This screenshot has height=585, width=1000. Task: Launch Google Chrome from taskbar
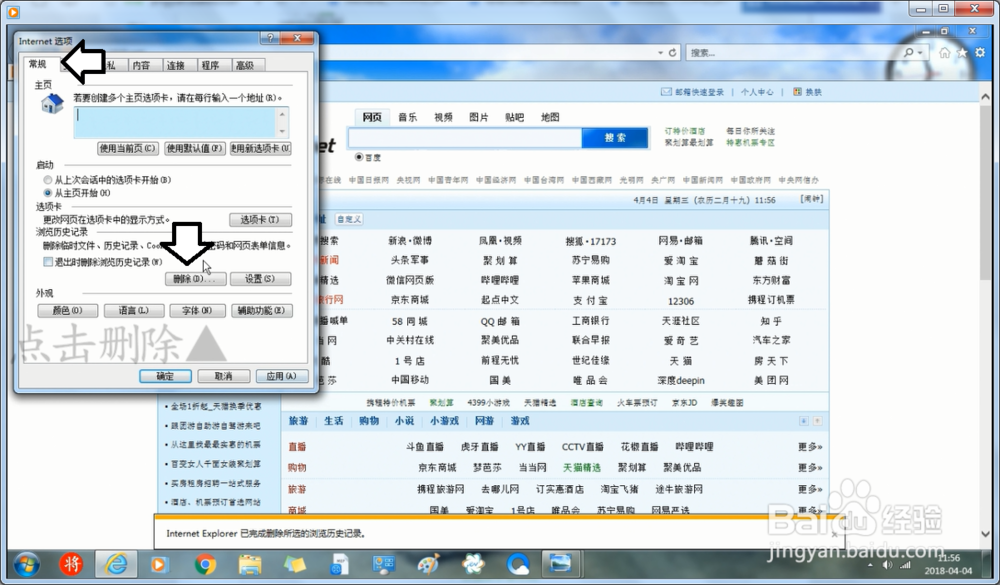pyautogui.click(x=205, y=565)
